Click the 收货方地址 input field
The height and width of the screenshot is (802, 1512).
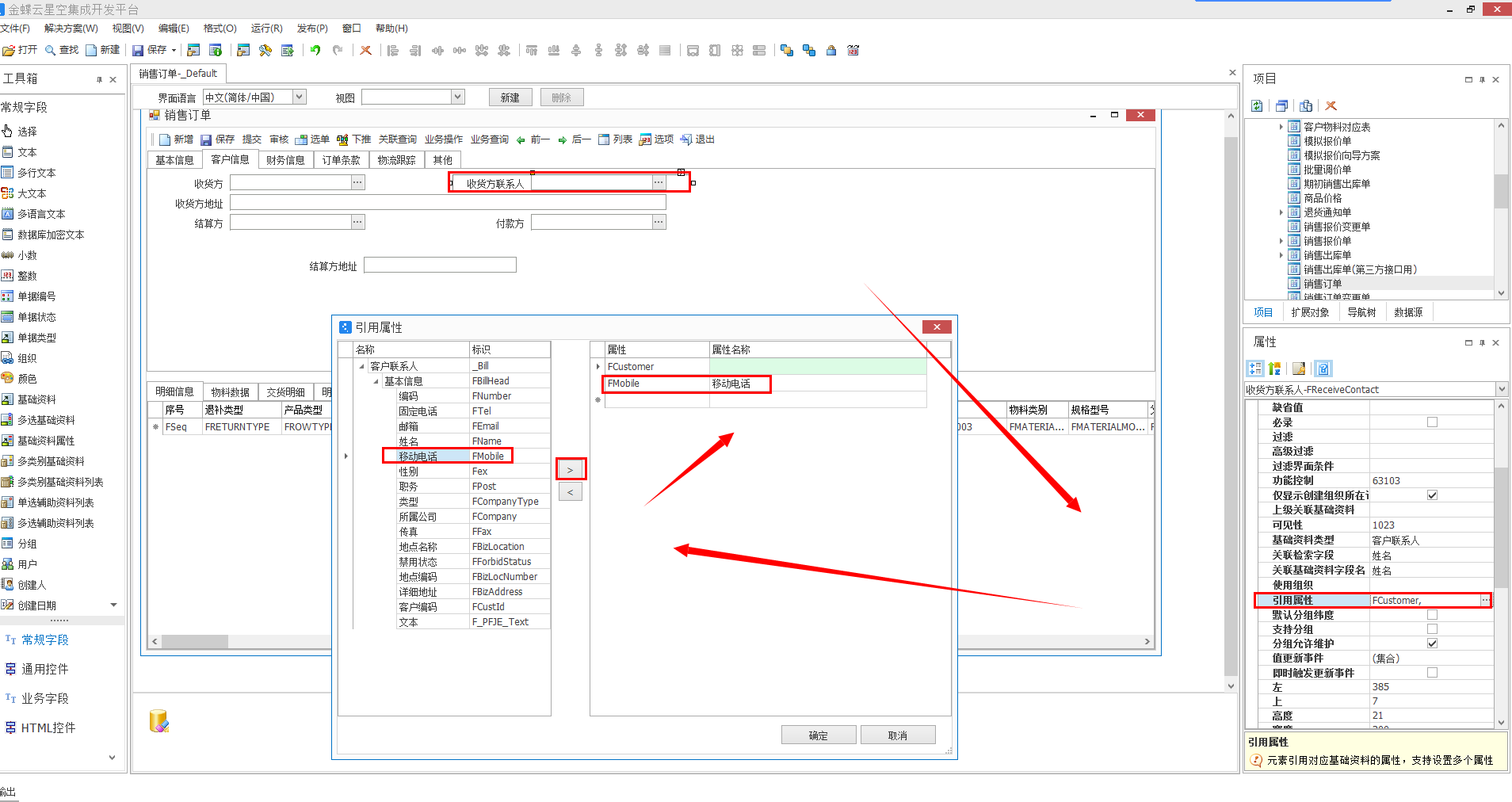click(448, 203)
